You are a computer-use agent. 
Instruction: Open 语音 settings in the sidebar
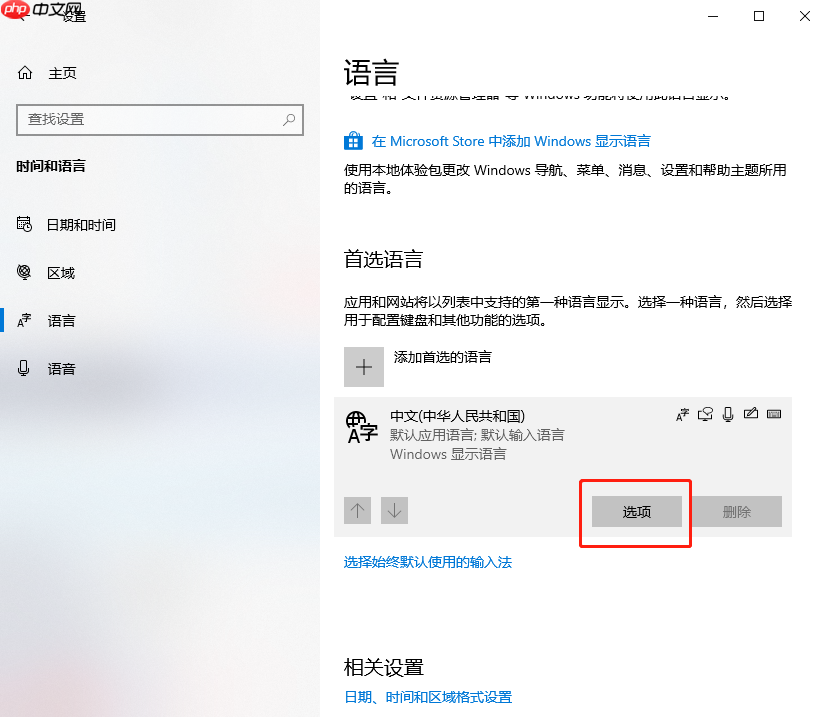pyautogui.click(x=61, y=368)
